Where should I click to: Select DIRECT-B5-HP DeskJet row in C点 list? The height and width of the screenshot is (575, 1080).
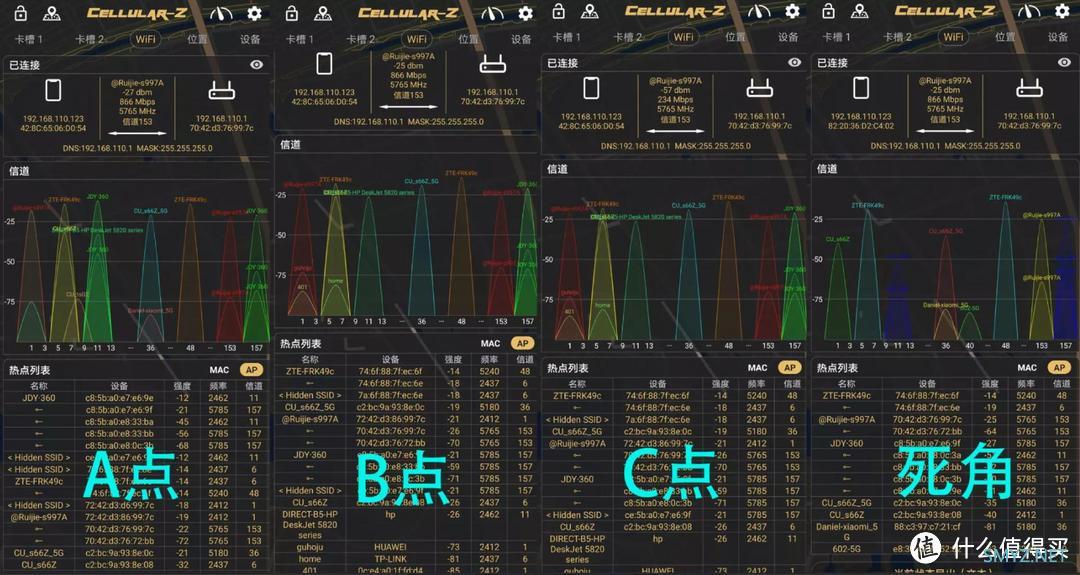click(673, 549)
